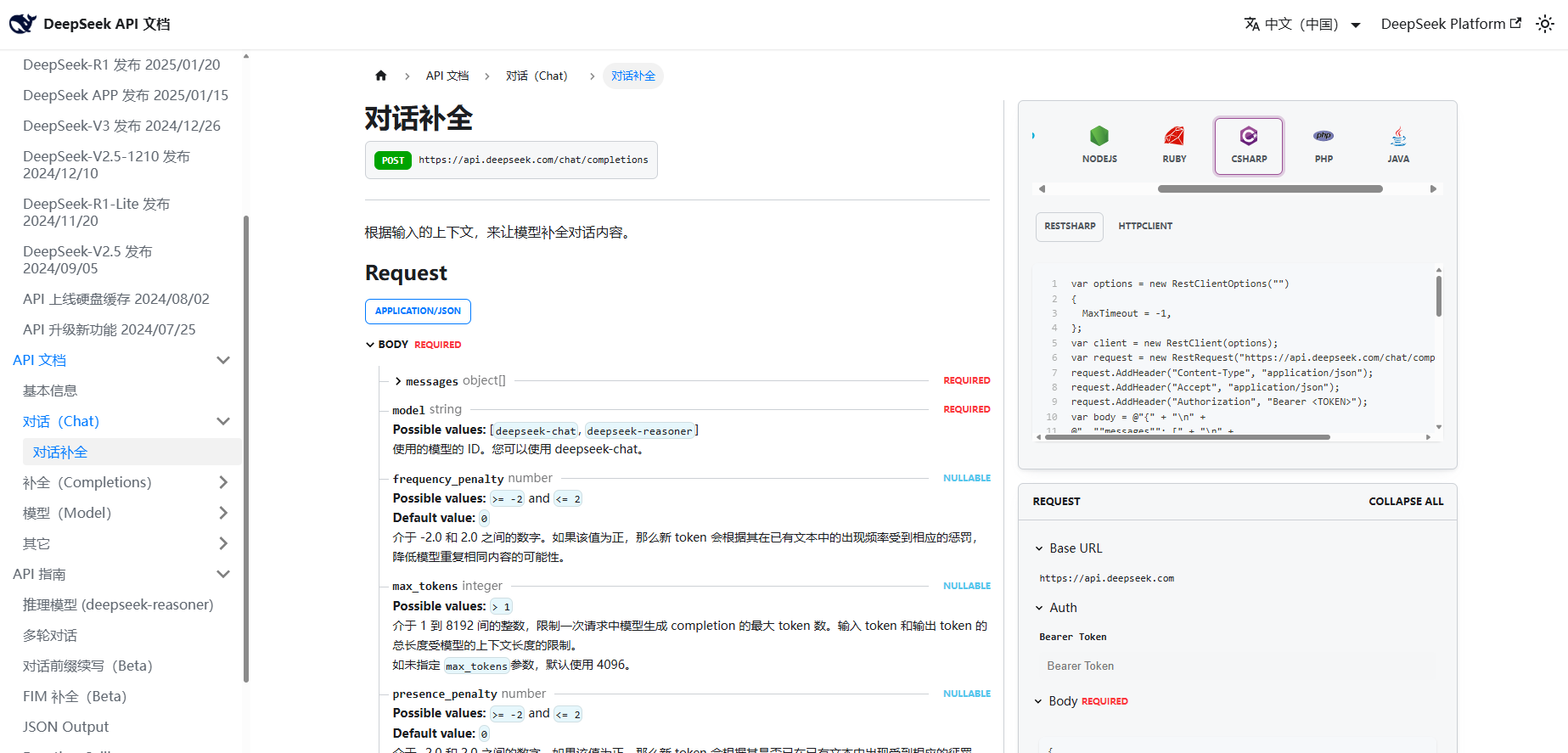Open the 对话补全 sidebar item

point(132,452)
